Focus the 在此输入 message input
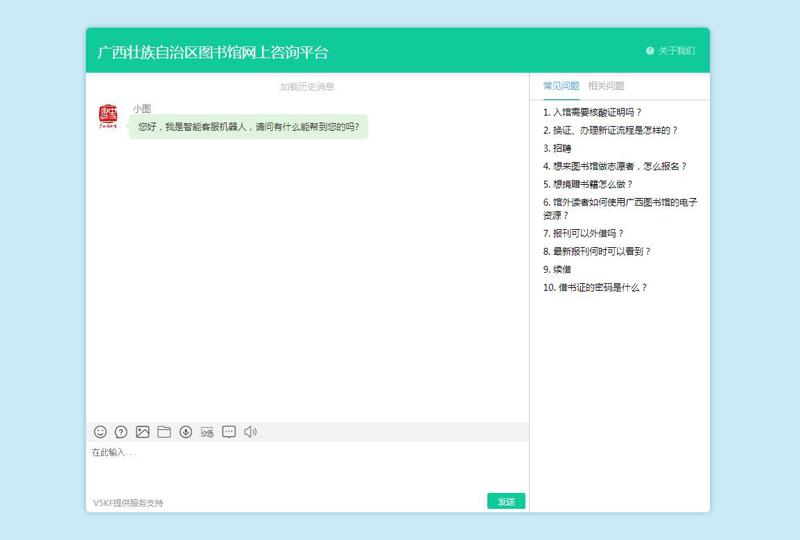Viewport: 800px width, 540px height. 307,465
